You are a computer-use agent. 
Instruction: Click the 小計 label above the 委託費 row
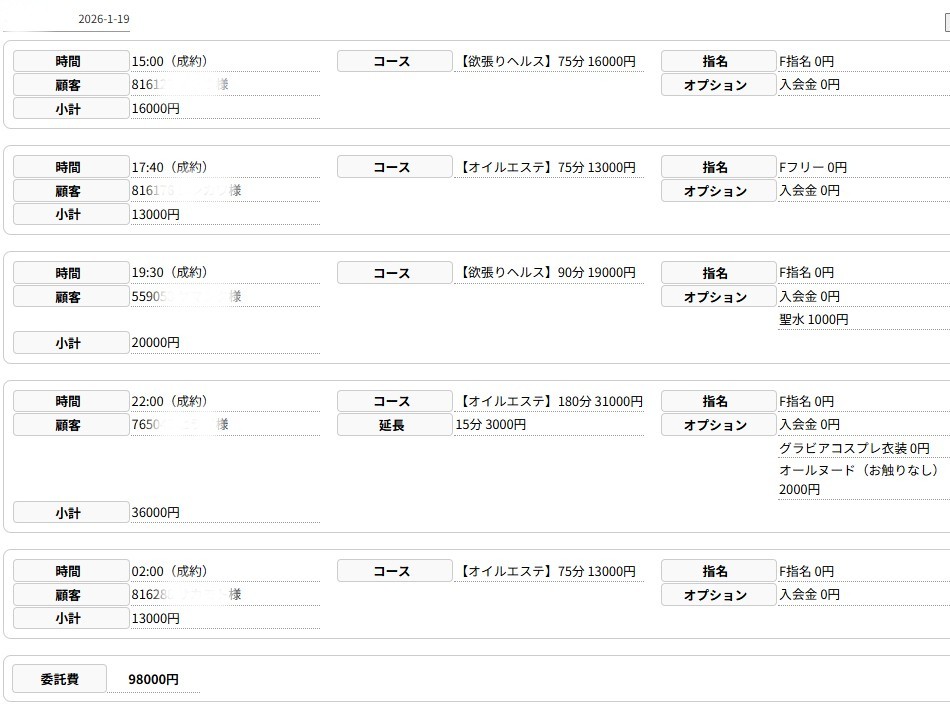[70, 618]
